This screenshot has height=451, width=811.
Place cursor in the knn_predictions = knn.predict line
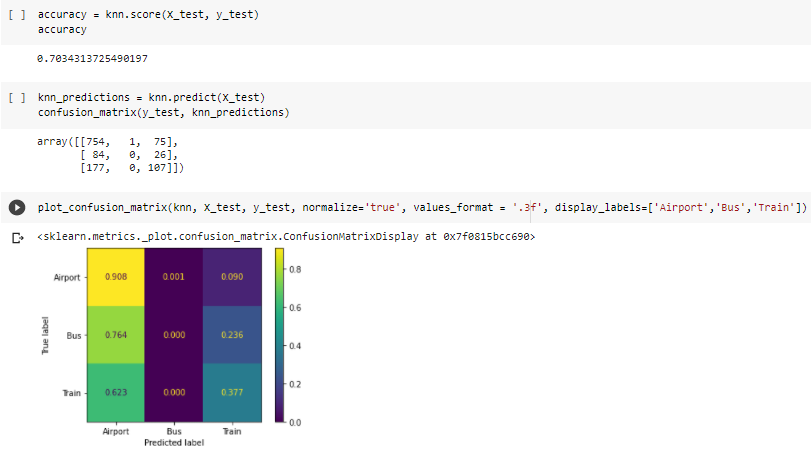(150, 97)
